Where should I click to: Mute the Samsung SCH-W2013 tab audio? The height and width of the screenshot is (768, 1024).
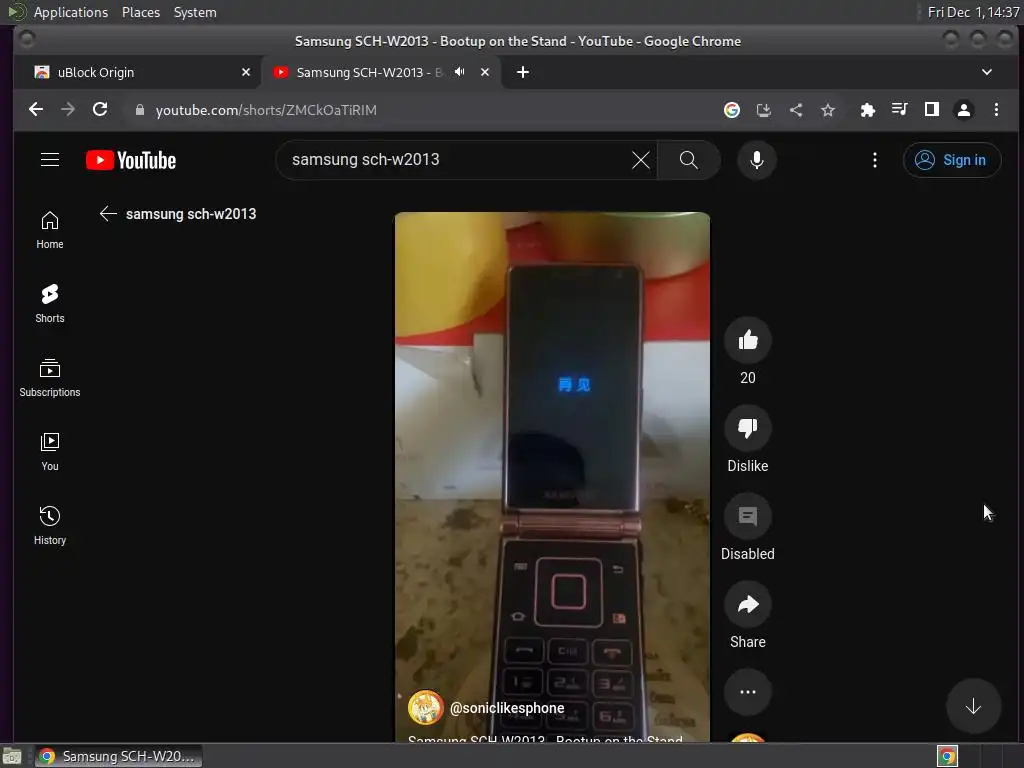click(460, 72)
